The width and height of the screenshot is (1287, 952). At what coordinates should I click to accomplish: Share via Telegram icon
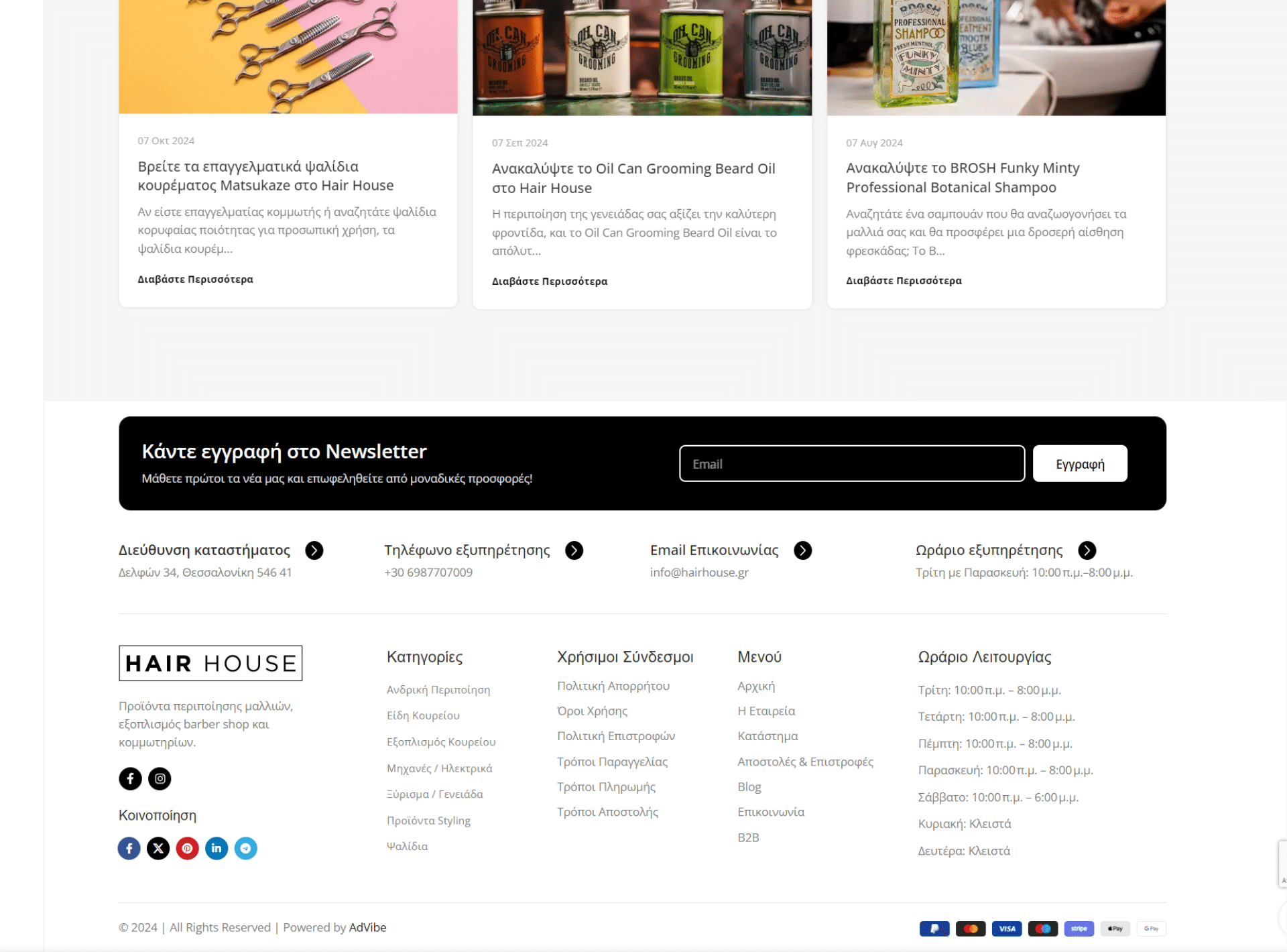click(x=245, y=848)
